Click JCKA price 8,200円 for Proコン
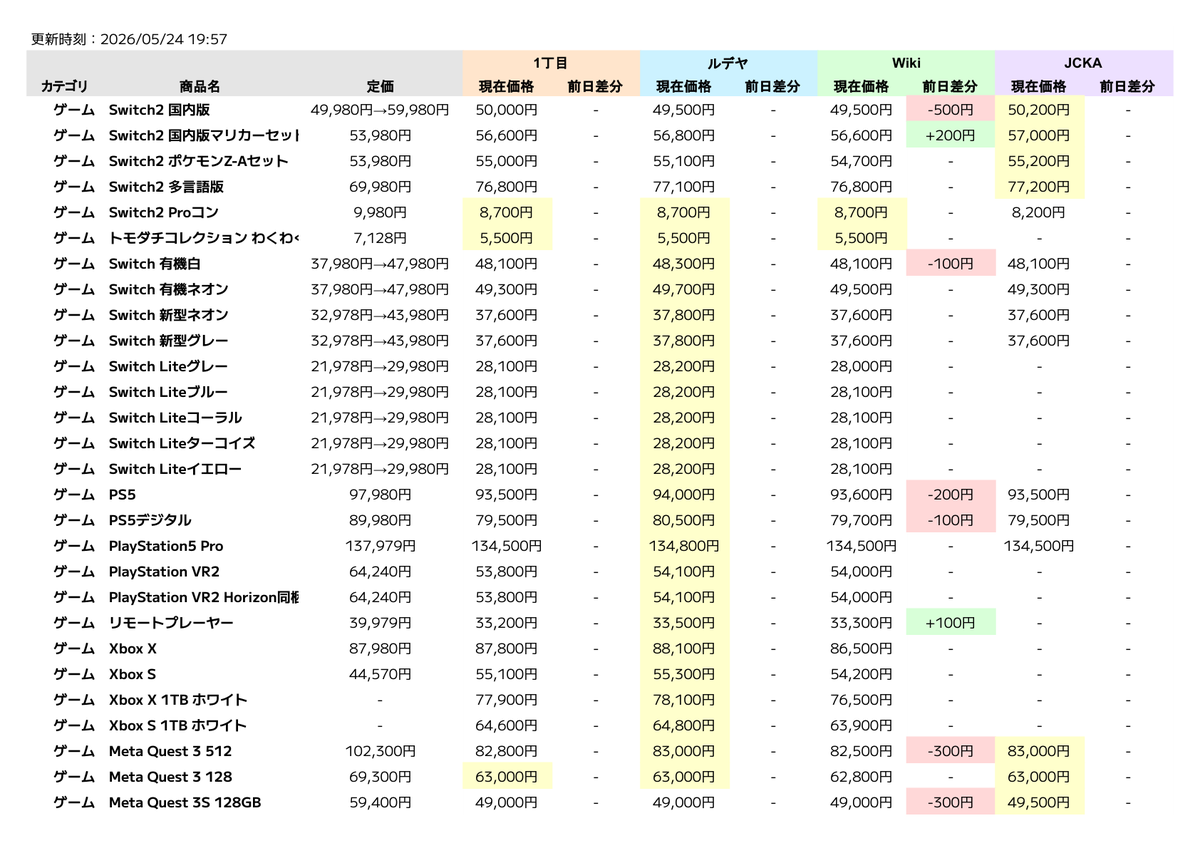This screenshot has height=848, width=1200. point(1040,212)
